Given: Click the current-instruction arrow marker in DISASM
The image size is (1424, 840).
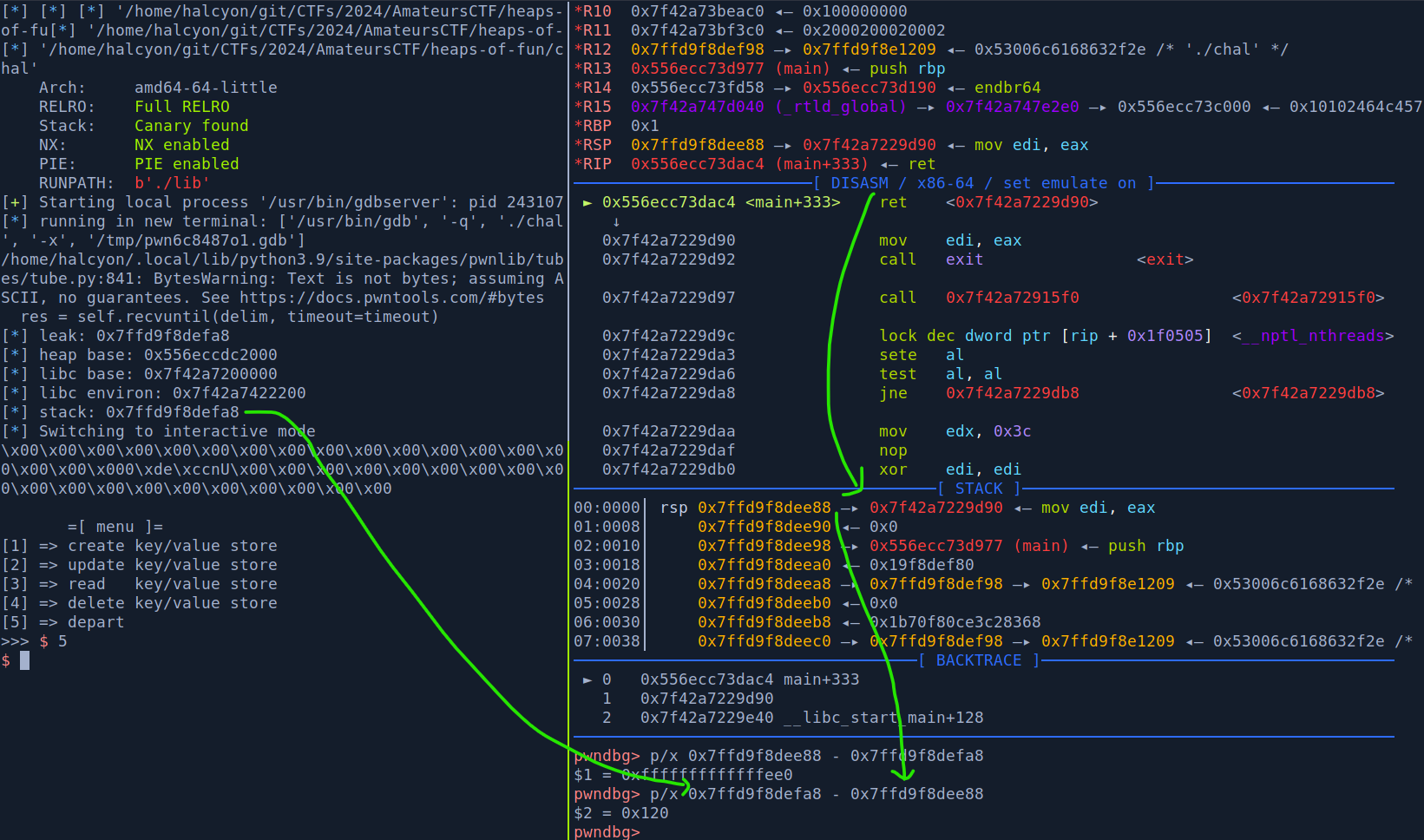Looking at the screenshot, I should [587, 202].
